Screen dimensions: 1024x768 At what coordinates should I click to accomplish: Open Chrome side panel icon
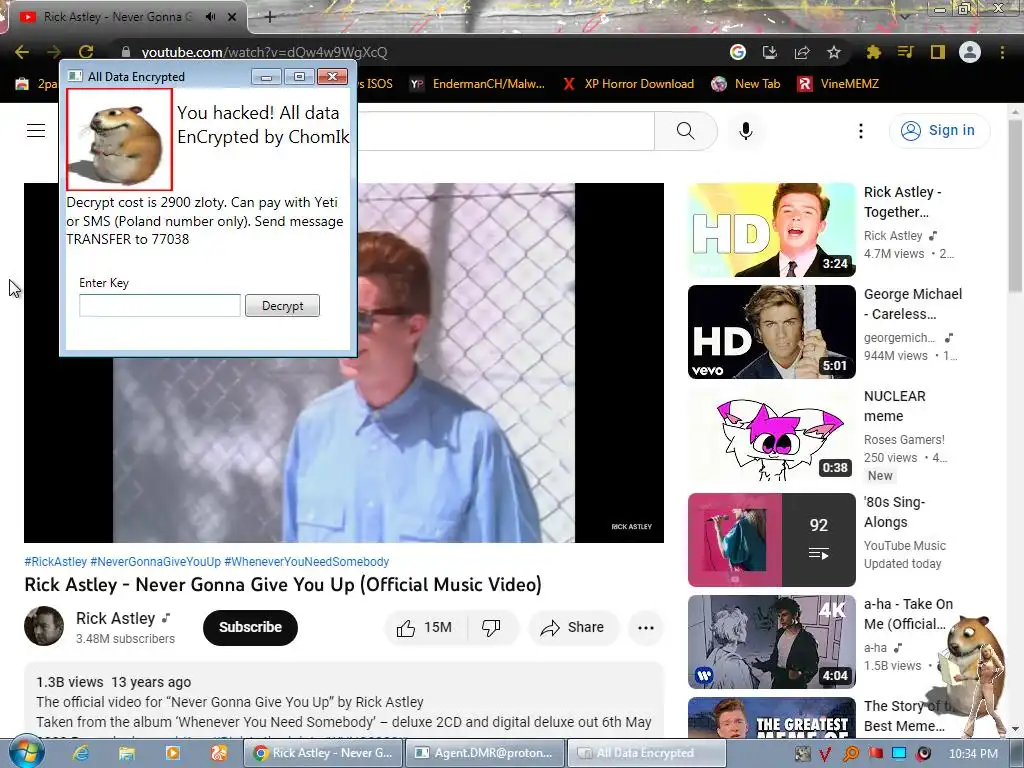938,52
